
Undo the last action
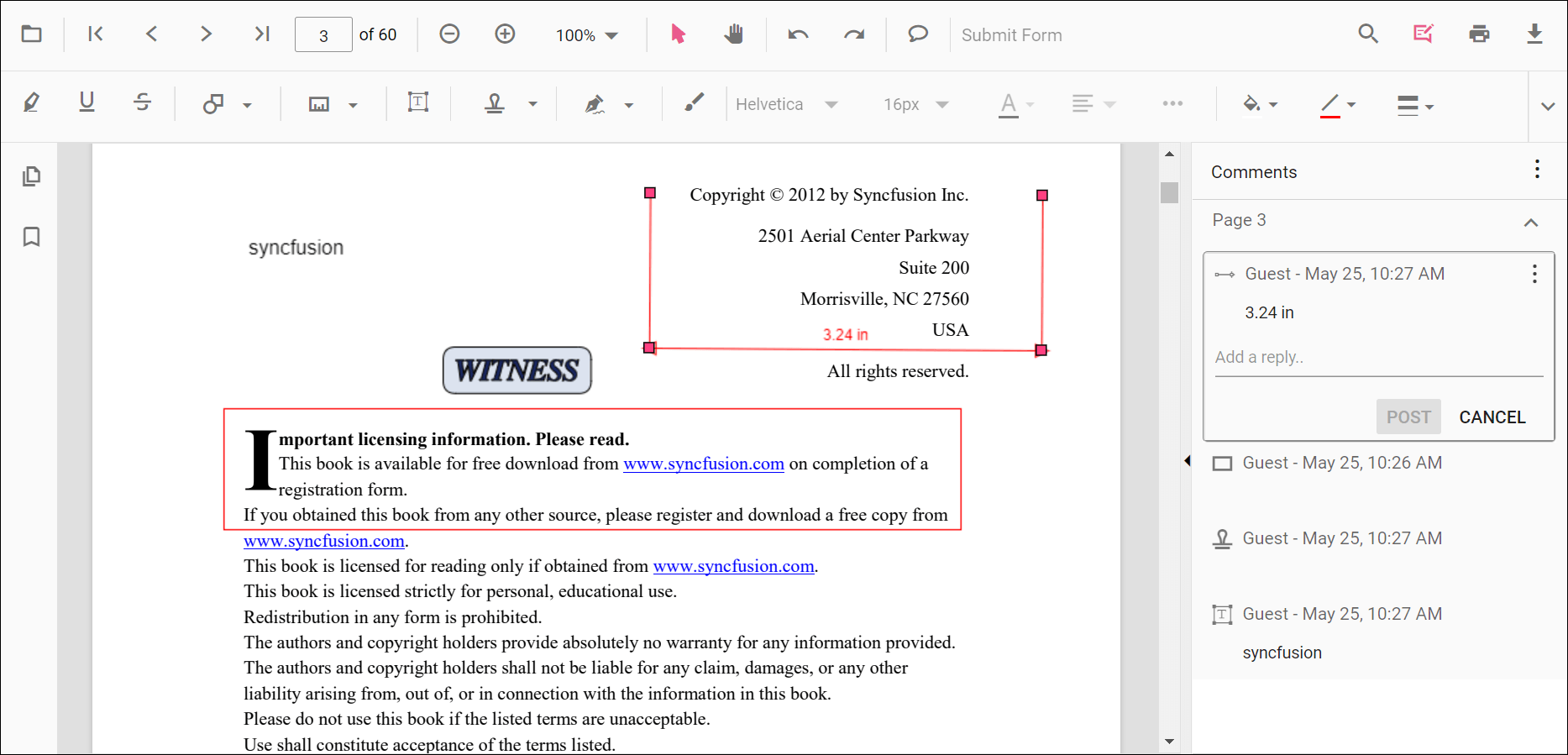[798, 34]
